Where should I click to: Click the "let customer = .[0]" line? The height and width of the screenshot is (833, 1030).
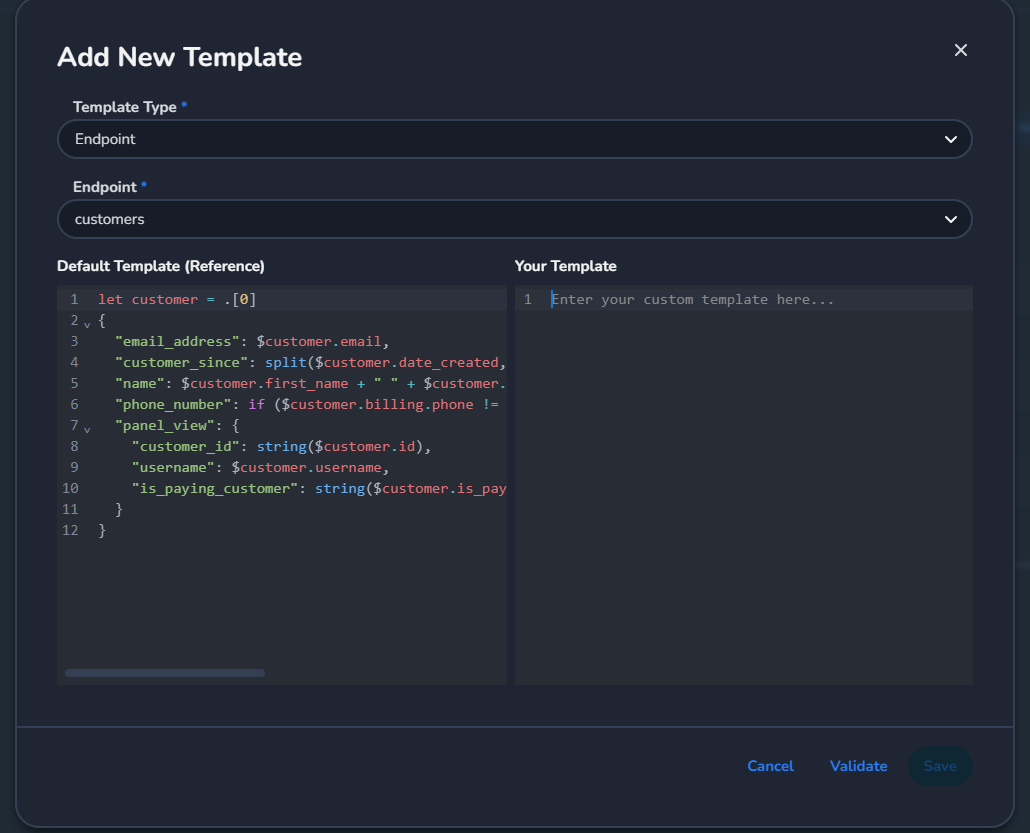tap(177, 300)
